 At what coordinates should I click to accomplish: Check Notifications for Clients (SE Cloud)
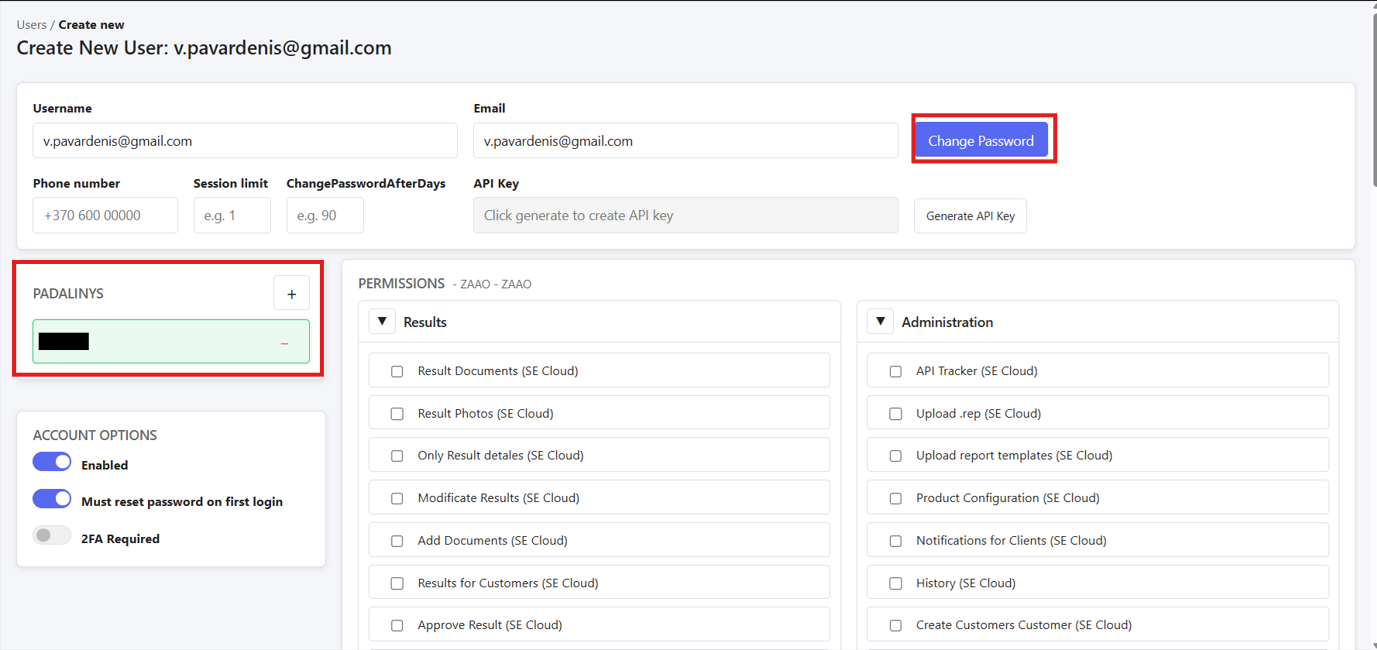(896, 541)
